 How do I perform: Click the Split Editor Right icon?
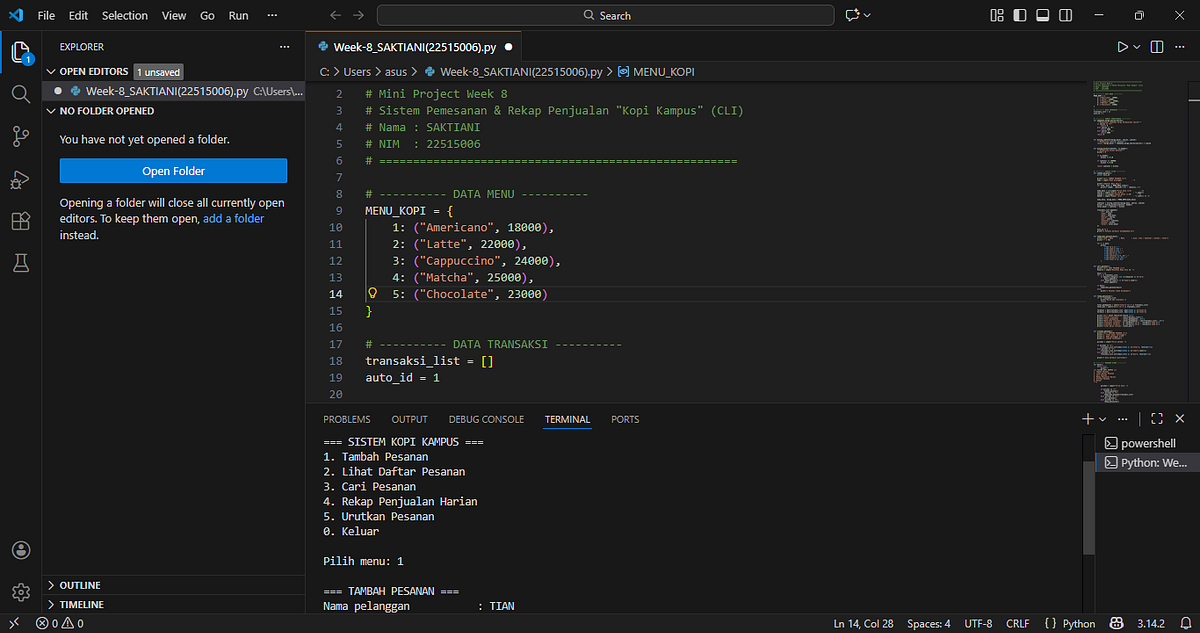(x=1157, y=47)
